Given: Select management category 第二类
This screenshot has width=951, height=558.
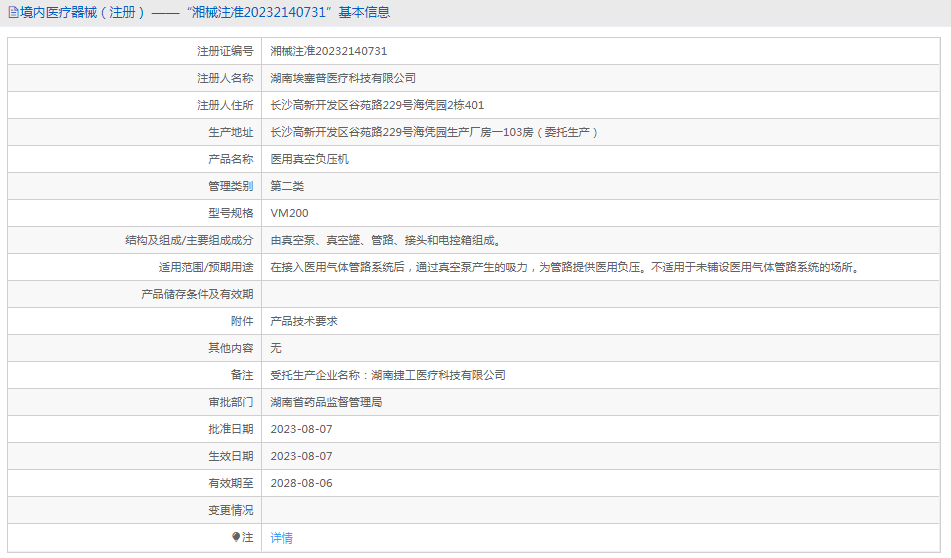Looking at the screenshot, I should pyautogui.click(x=287, y=186).
